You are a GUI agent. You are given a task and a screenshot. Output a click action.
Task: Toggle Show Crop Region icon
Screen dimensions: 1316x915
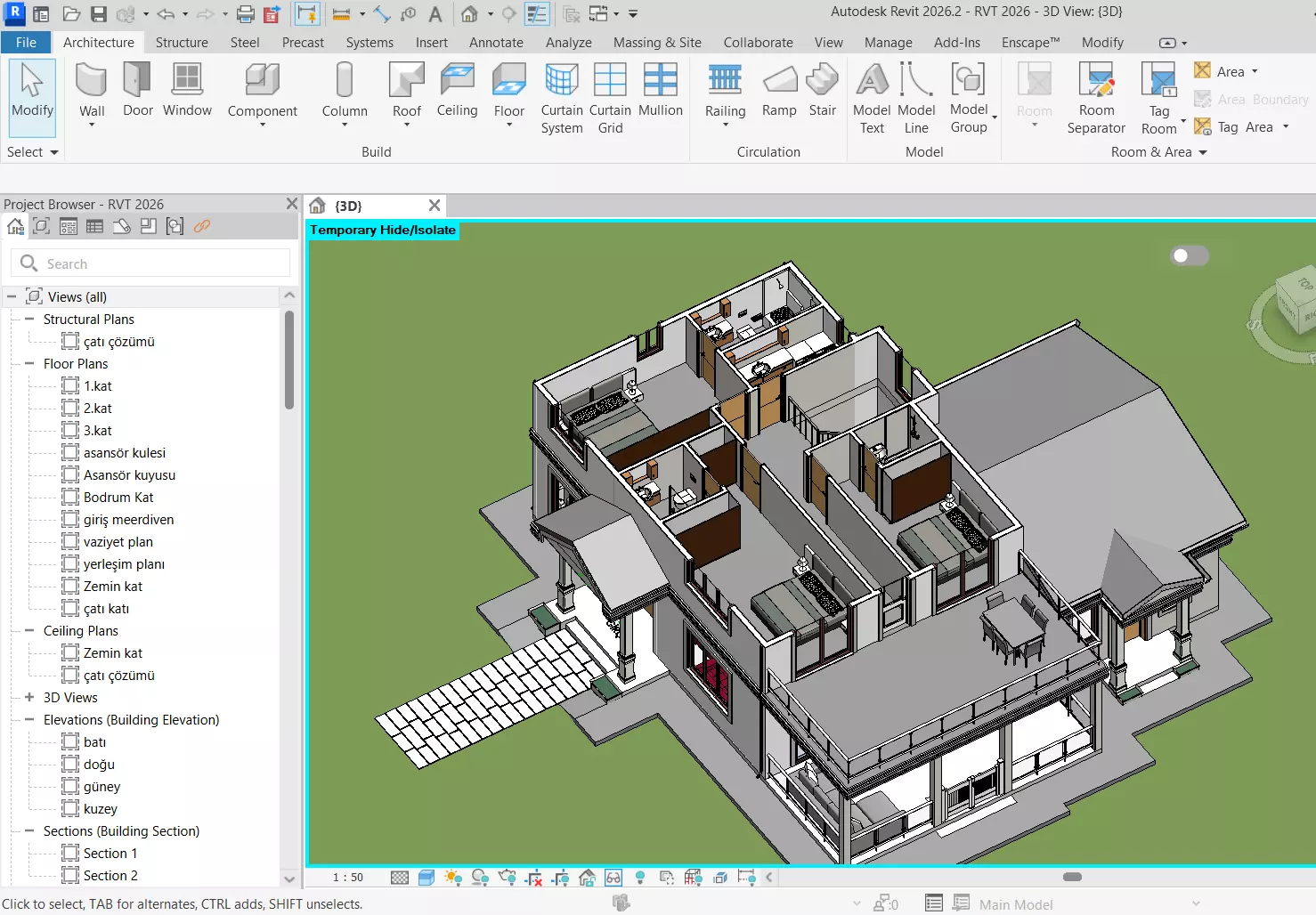[x=560, y=878]
